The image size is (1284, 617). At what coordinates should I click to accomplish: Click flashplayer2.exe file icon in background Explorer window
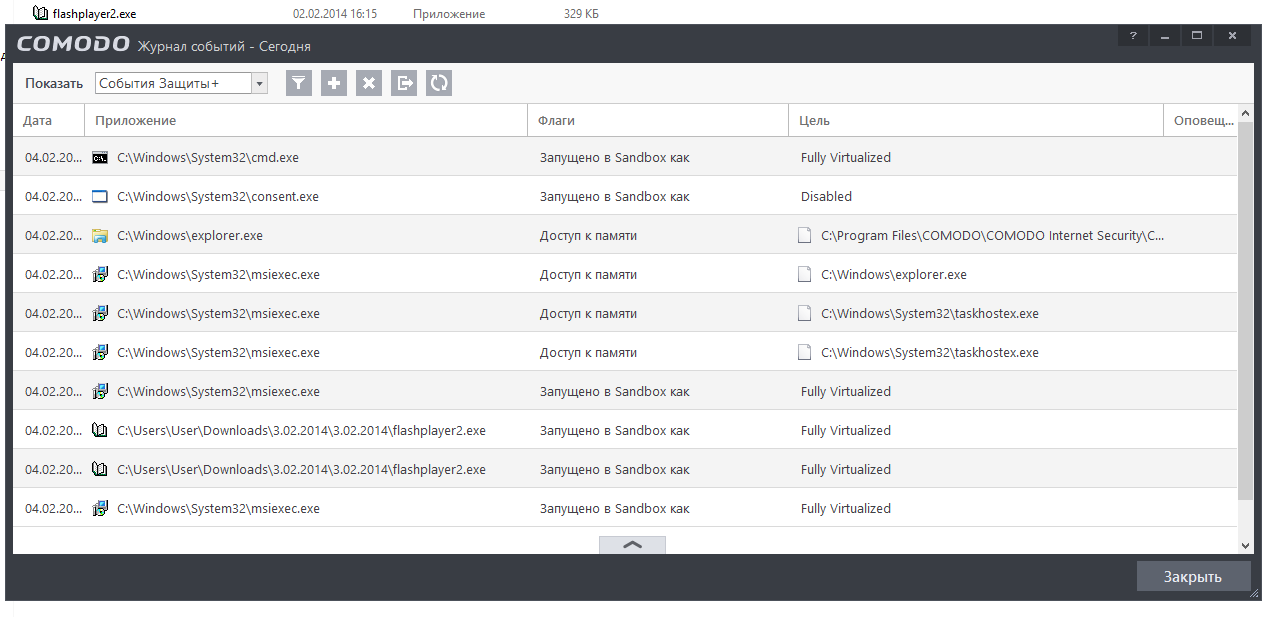40,14
